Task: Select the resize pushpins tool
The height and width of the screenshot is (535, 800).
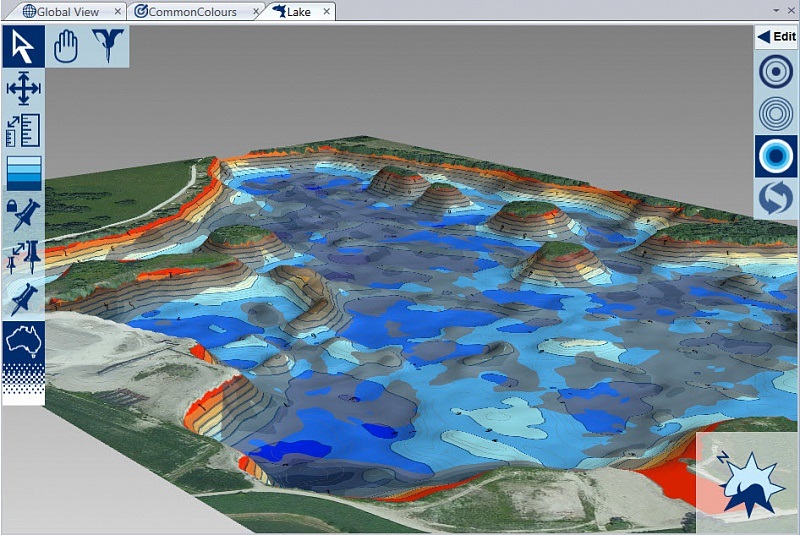Action: [23, 257]
